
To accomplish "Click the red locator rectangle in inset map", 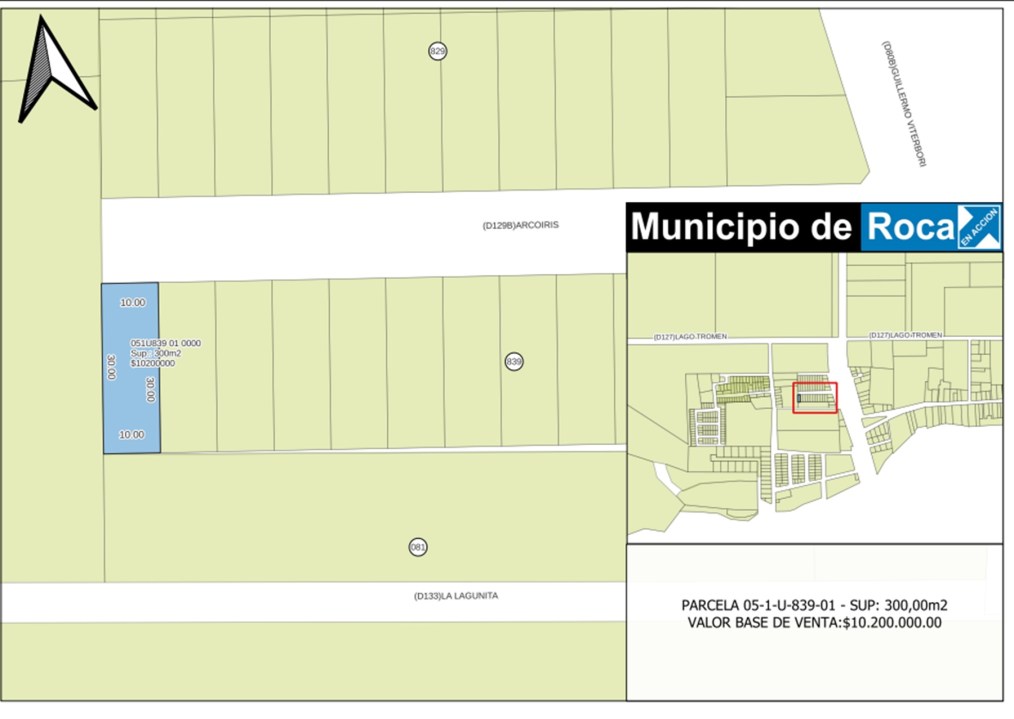I will point(815,398).
